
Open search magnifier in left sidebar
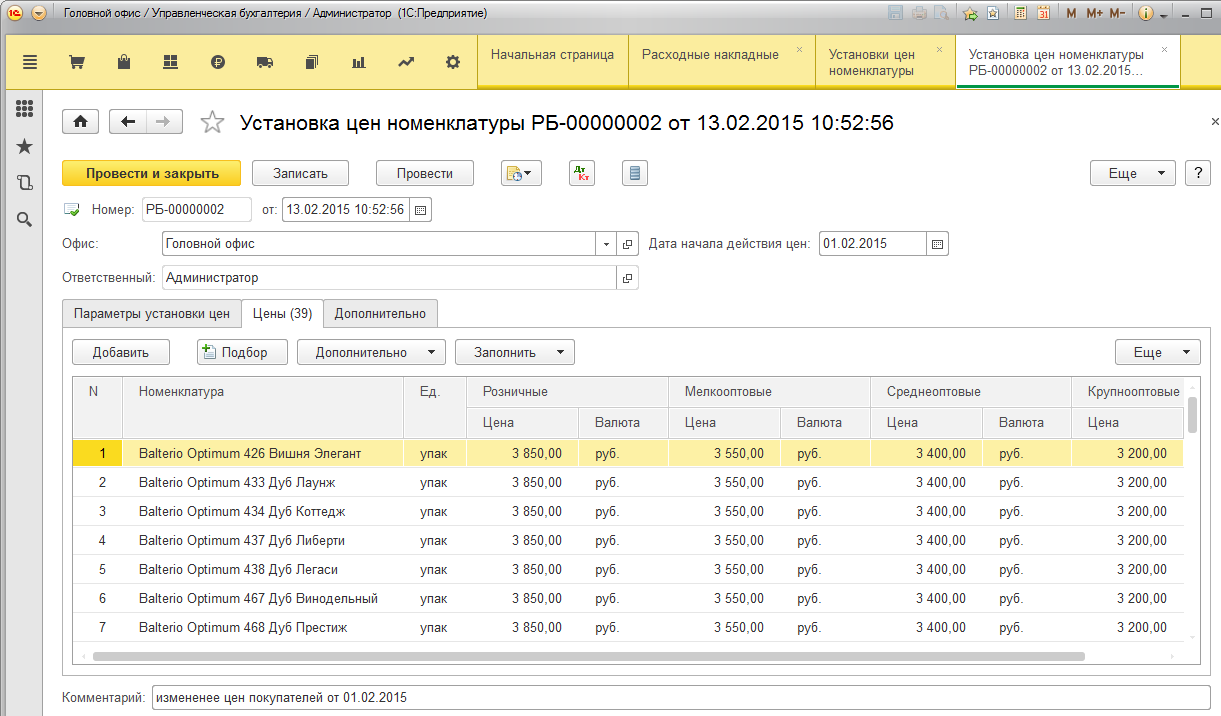[25, 219]
